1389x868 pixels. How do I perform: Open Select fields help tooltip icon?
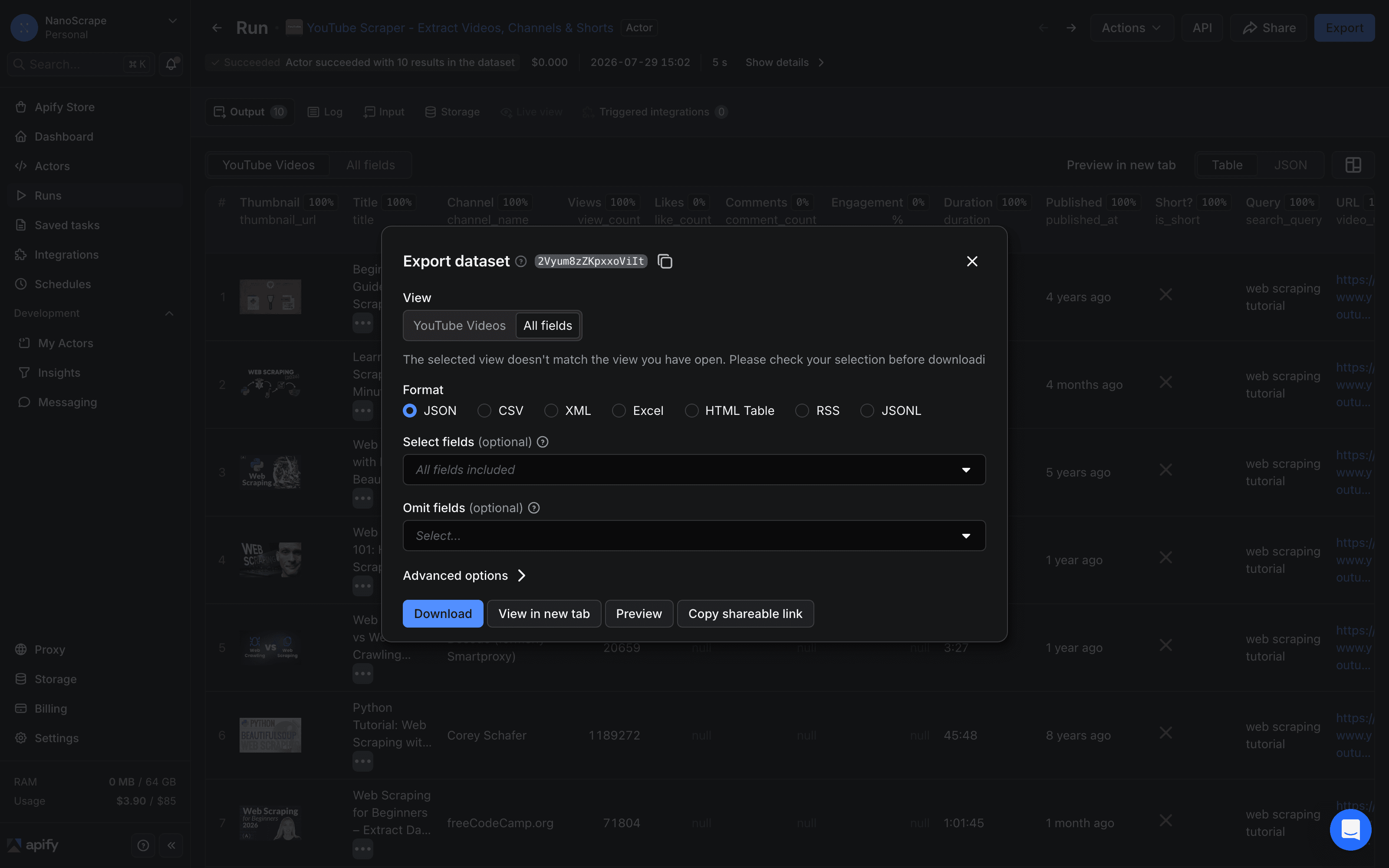(x=543, y=442)
